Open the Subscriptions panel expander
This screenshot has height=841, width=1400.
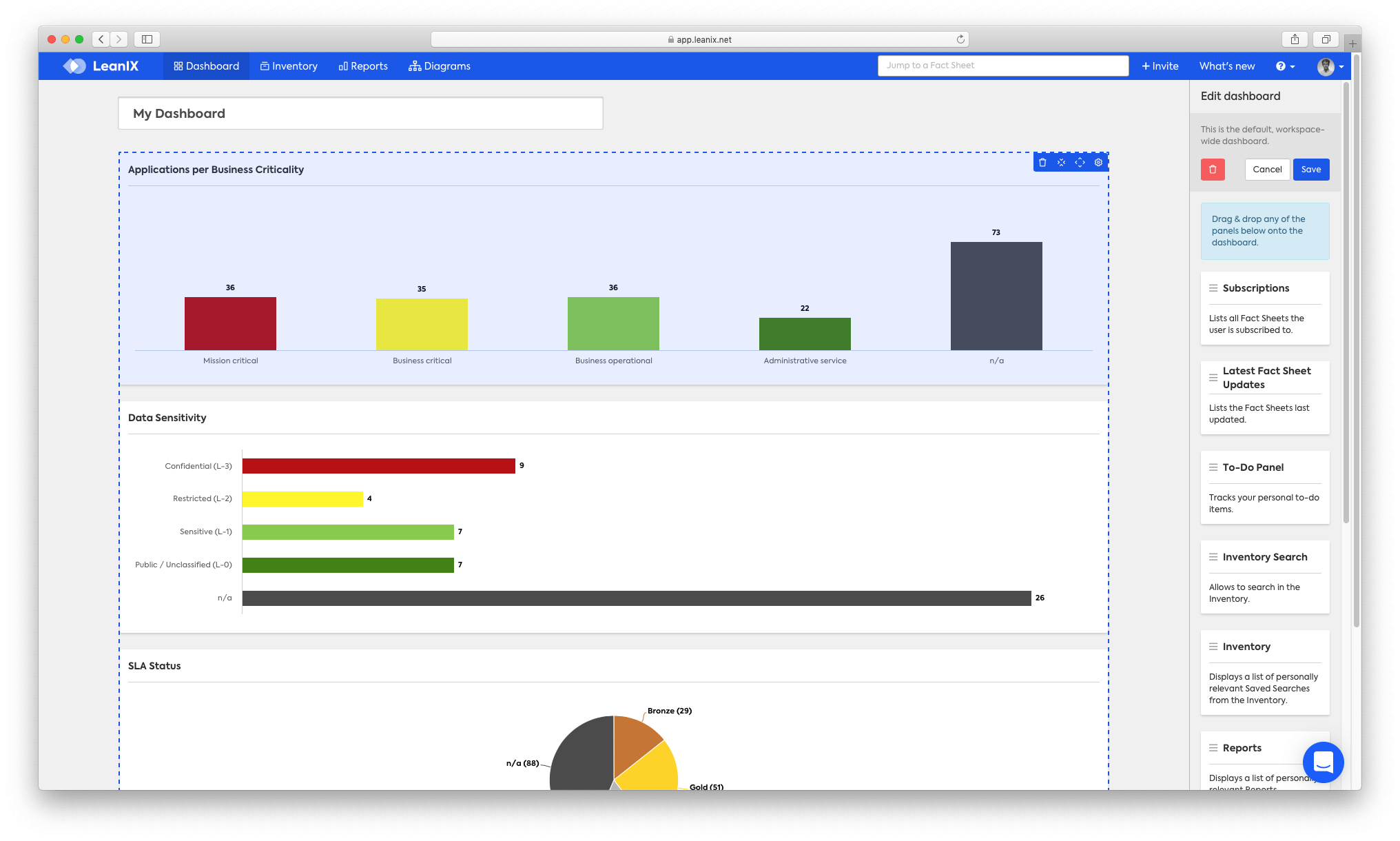(x=1213, y=288)
